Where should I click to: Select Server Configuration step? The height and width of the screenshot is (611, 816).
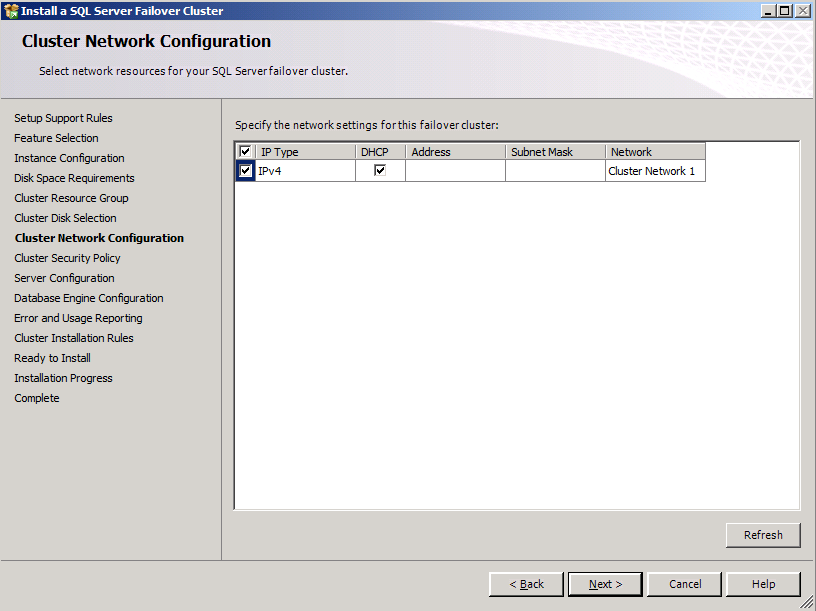[x=65, y=278]
